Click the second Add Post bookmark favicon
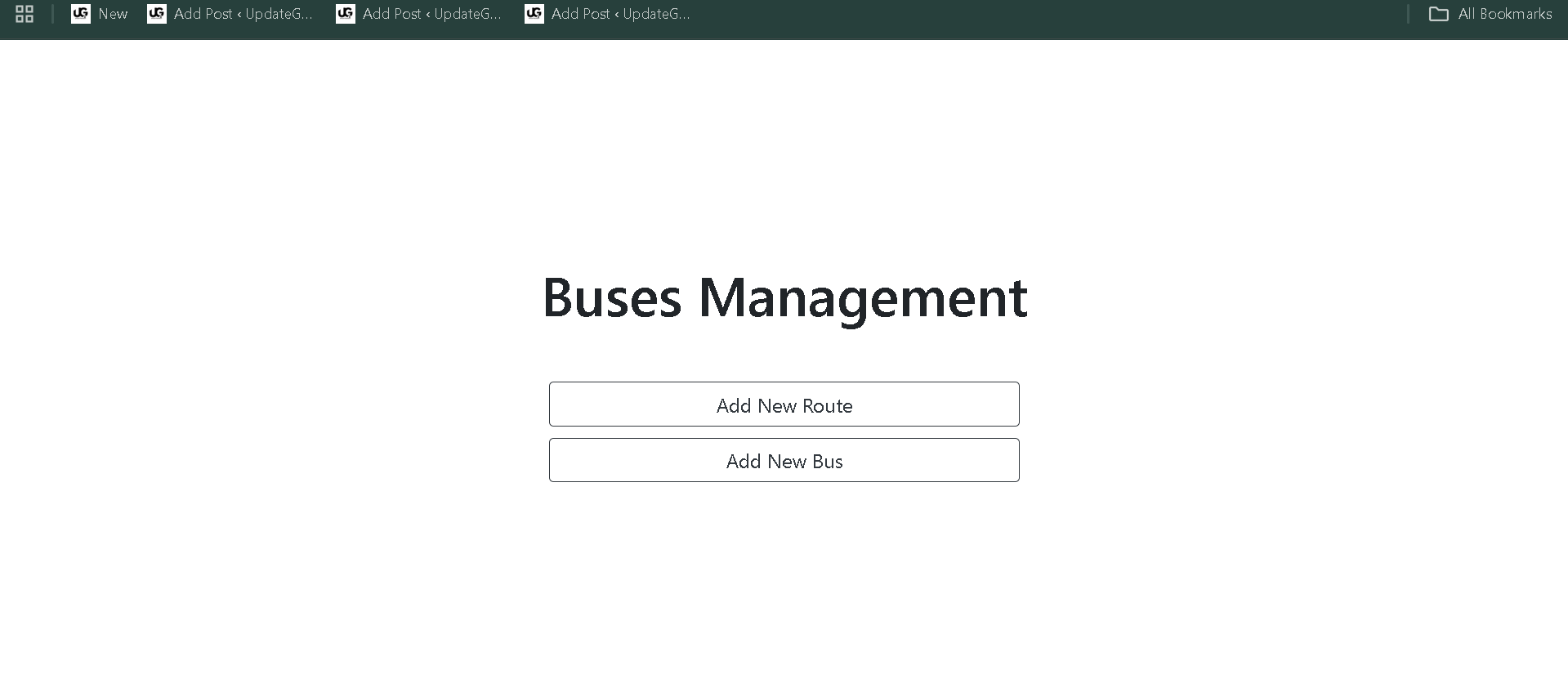 [x=345, y=14]
